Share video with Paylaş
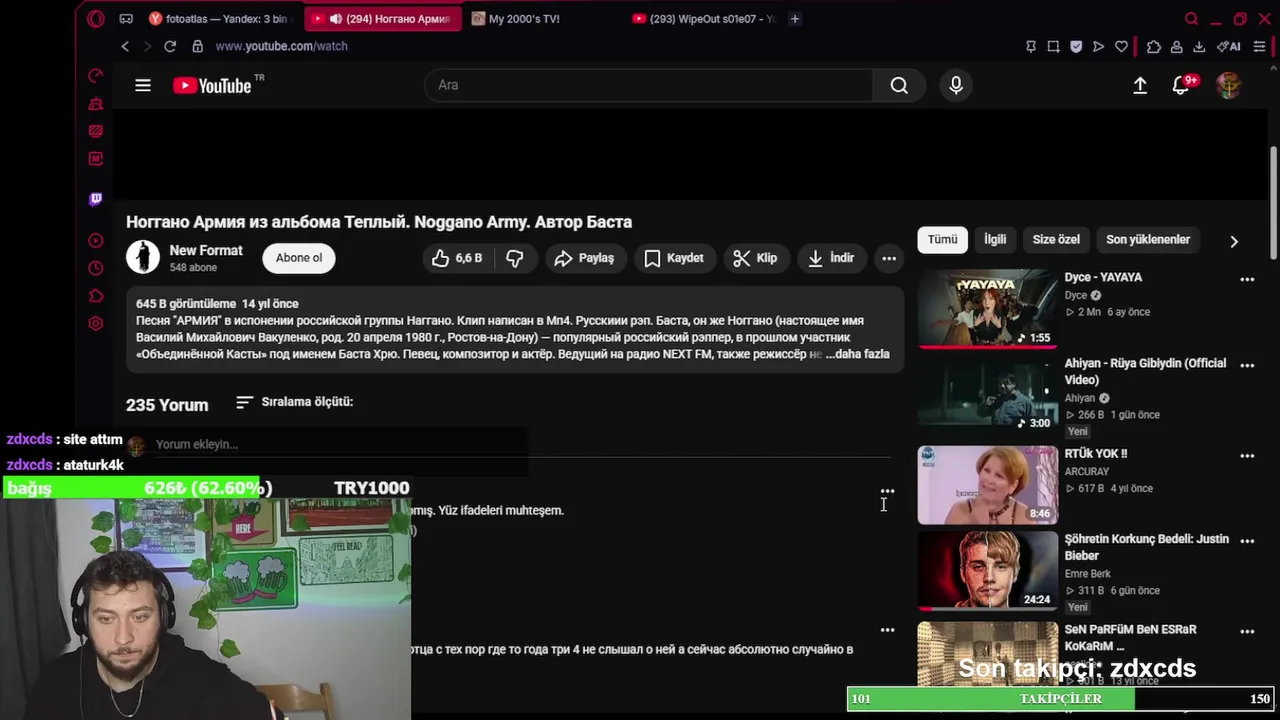Image resolution: width=1280 pixels, height=720 pixels. (x=584, y=258)
